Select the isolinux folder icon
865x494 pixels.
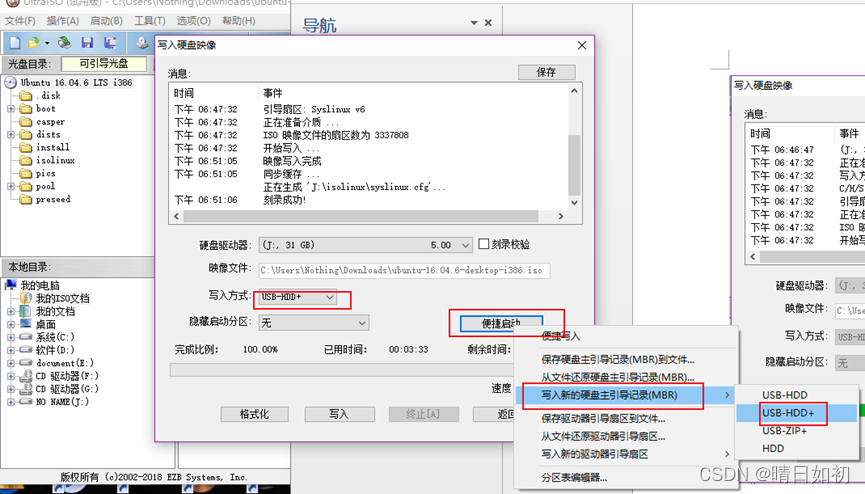(25, 160)
